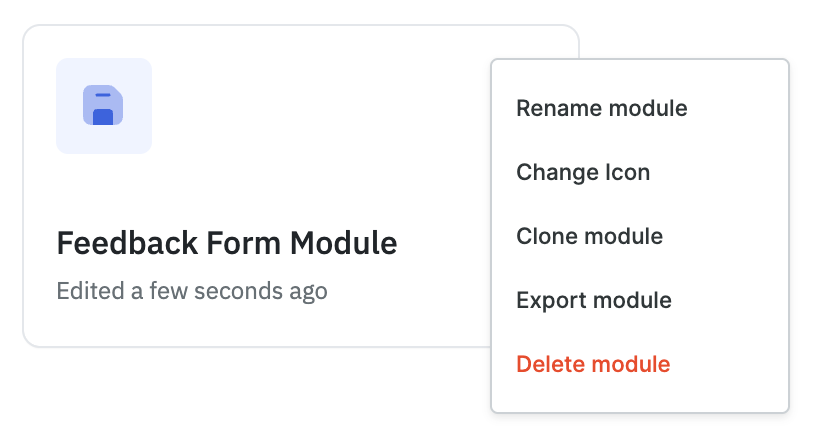Rename the Feedback Form Module

(601, 108)
